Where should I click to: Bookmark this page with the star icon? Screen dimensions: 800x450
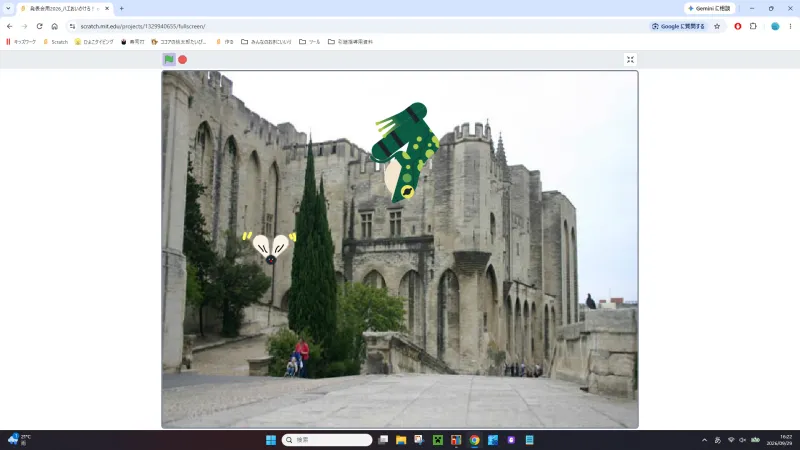(717, 26)
